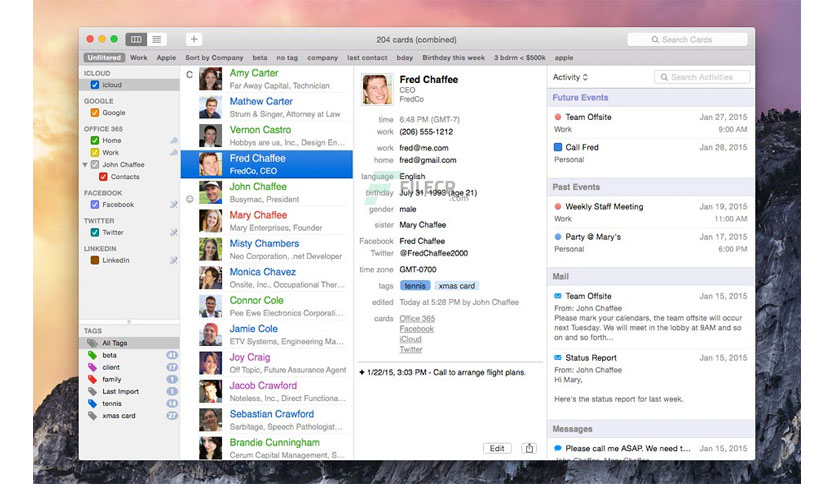Screen dimensions: 836x484
Task: Select the last contact filter
Action: coord(367,58)
